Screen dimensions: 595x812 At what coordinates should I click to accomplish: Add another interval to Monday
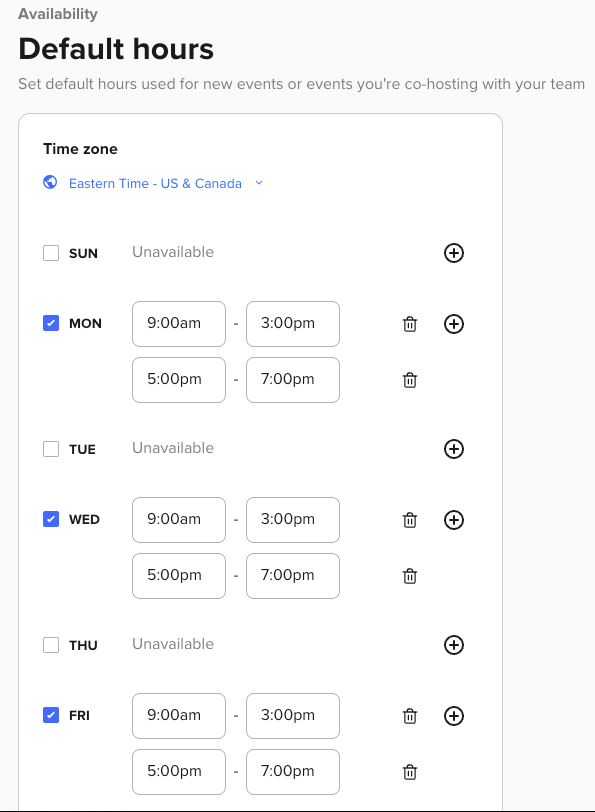click(454, 324)
